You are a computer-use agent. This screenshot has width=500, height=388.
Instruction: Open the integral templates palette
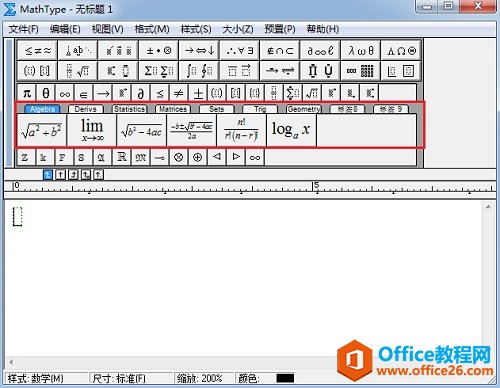click(x=199, y=71)
